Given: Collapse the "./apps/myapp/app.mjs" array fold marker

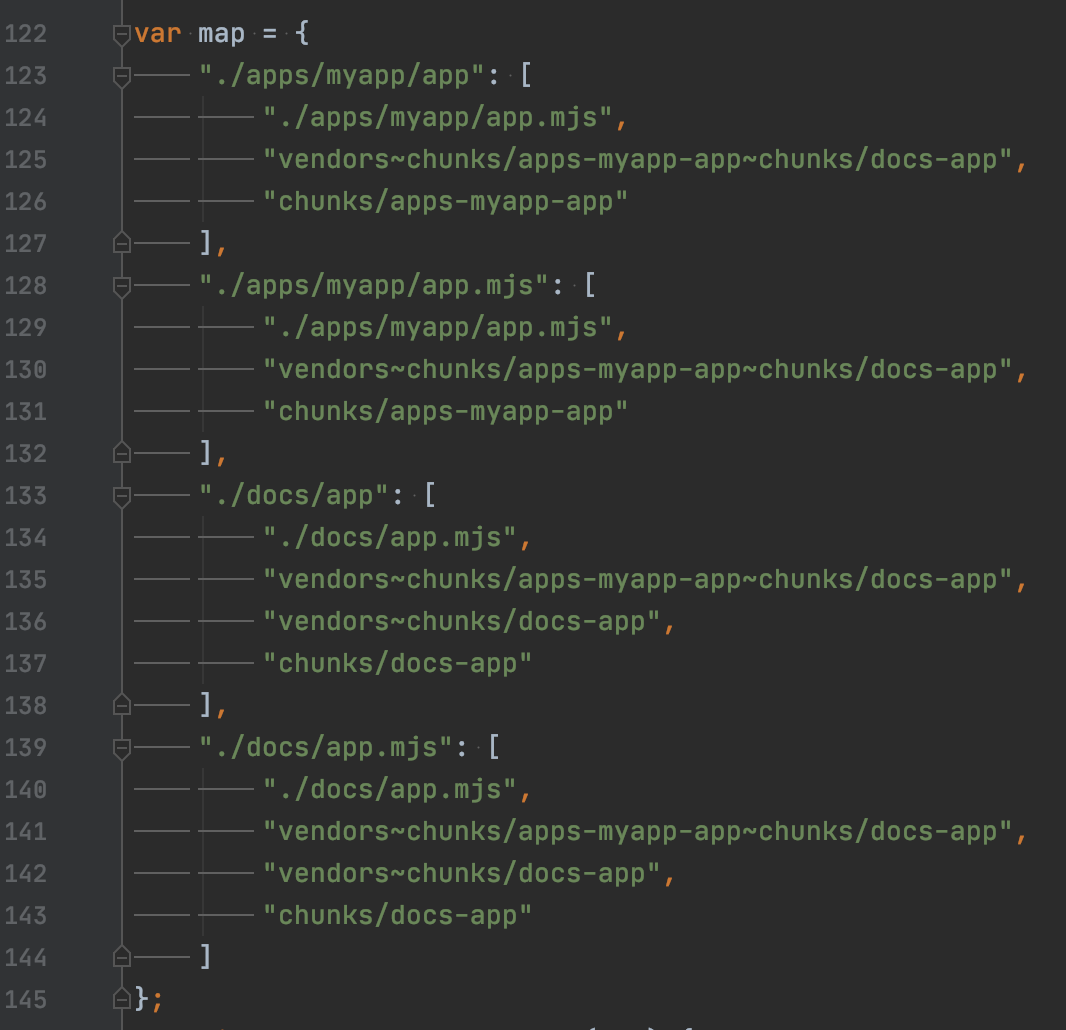Looking at the screenshot, I should coord(122,287).
